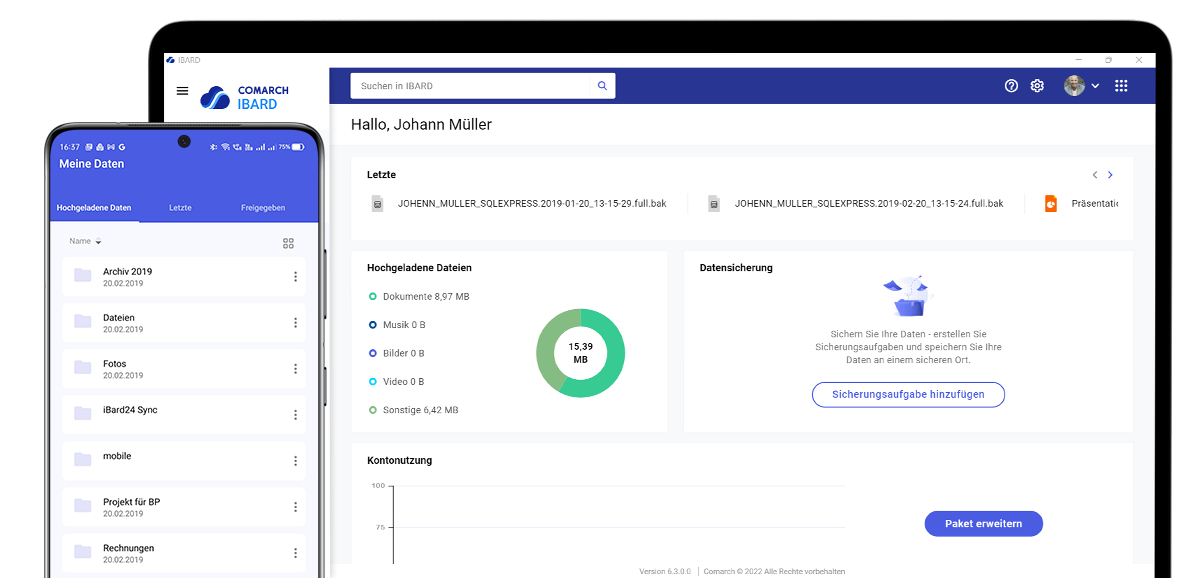
Task: Click the Musik legend marker
Action: 372,325
